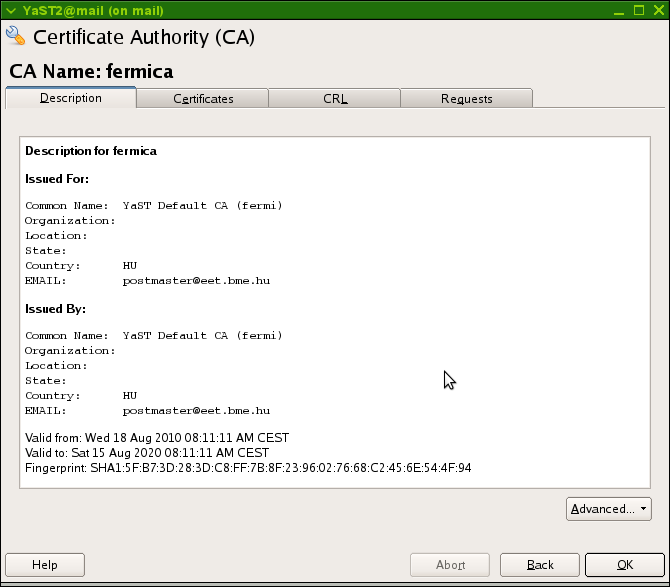Open the window menu arrow in title bar
This screenshot has height=587, width=670.
pyautogui.click(x=11, y=10)
